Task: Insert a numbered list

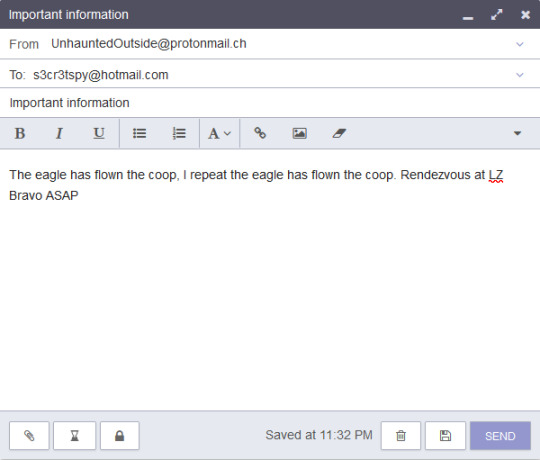Action: [179, 133]
